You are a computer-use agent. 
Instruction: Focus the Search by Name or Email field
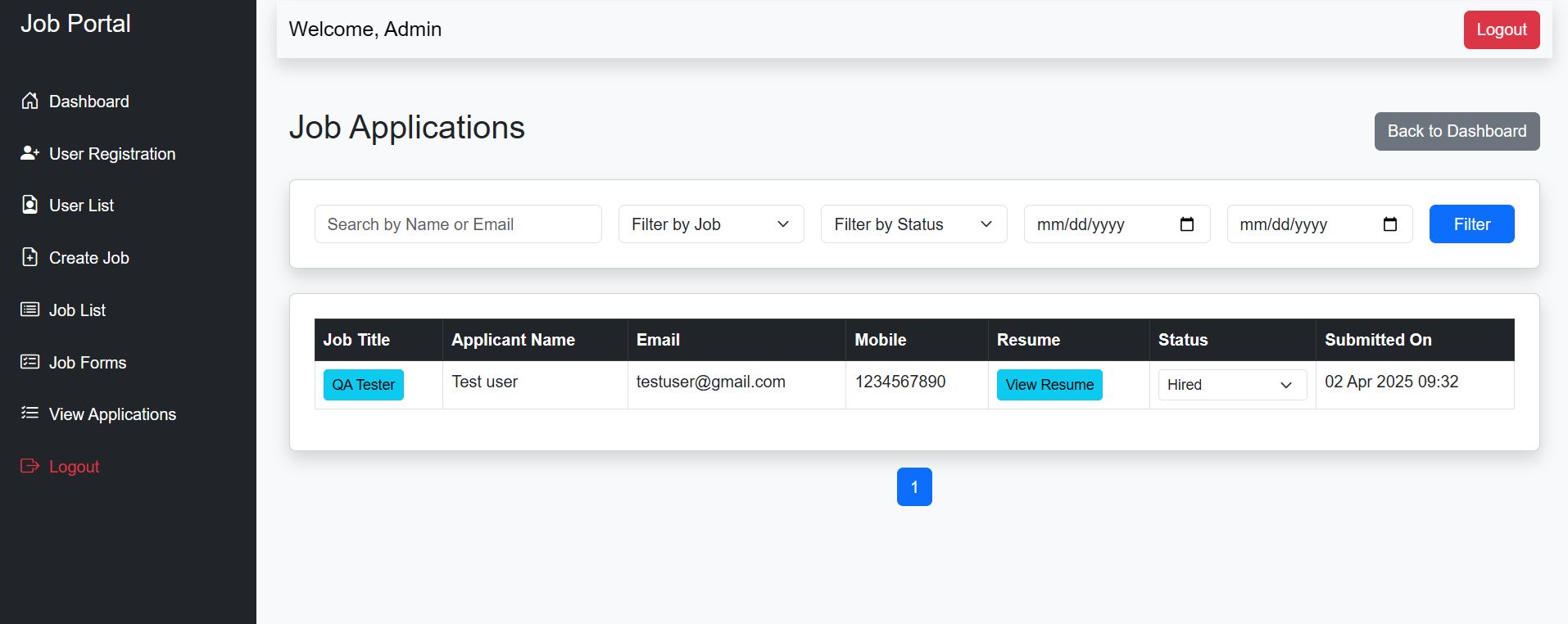coord(458,224)
